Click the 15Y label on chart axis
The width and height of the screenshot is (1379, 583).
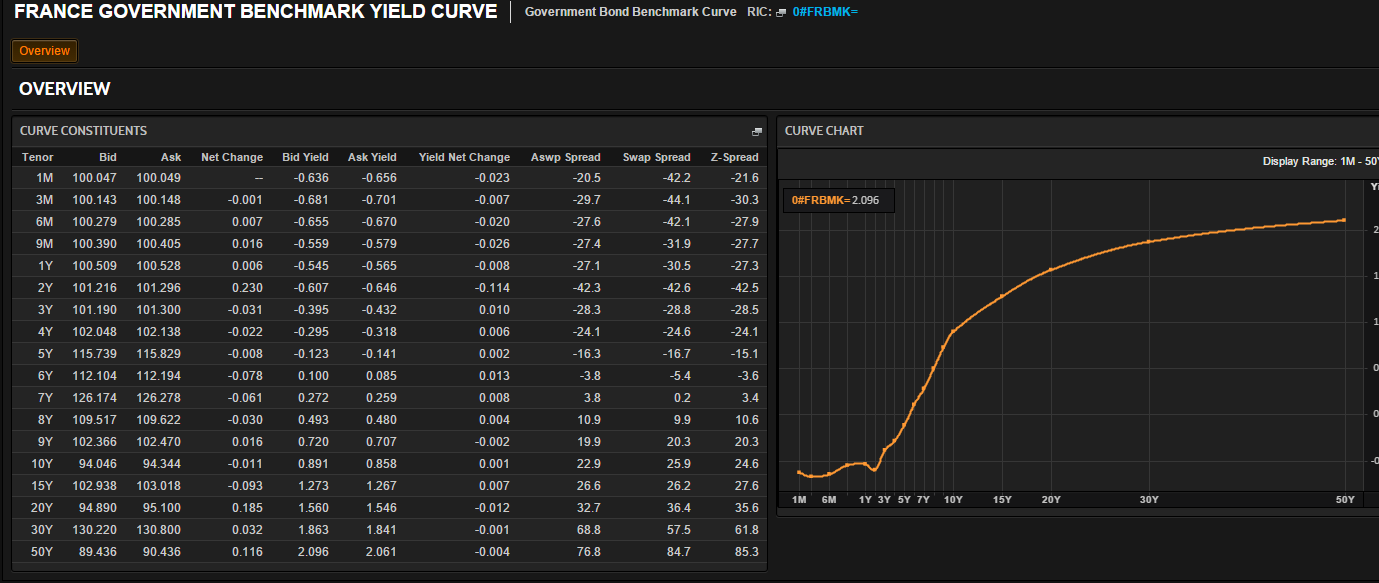pos(1002,500)
